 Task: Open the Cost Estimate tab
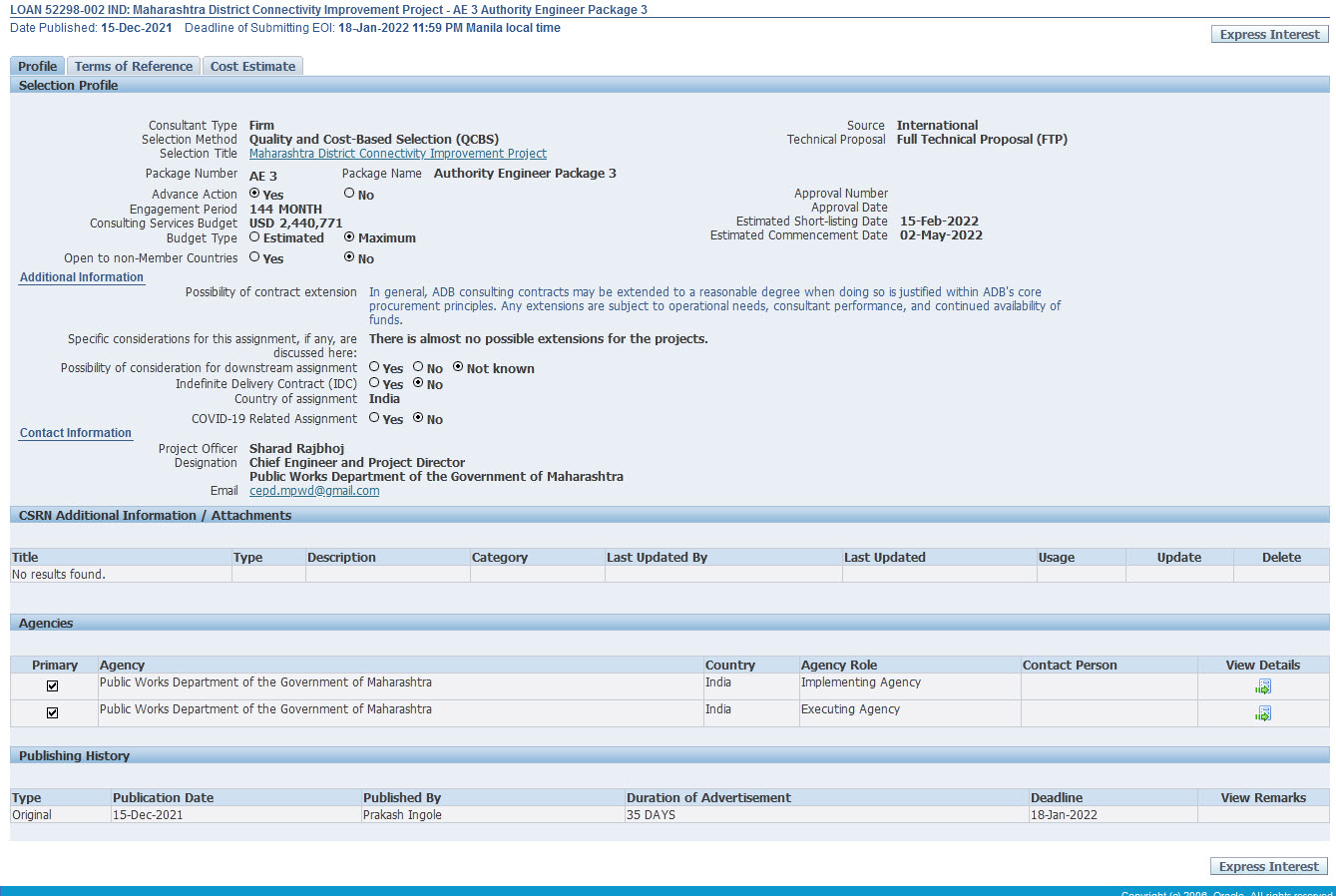(252, 66)
